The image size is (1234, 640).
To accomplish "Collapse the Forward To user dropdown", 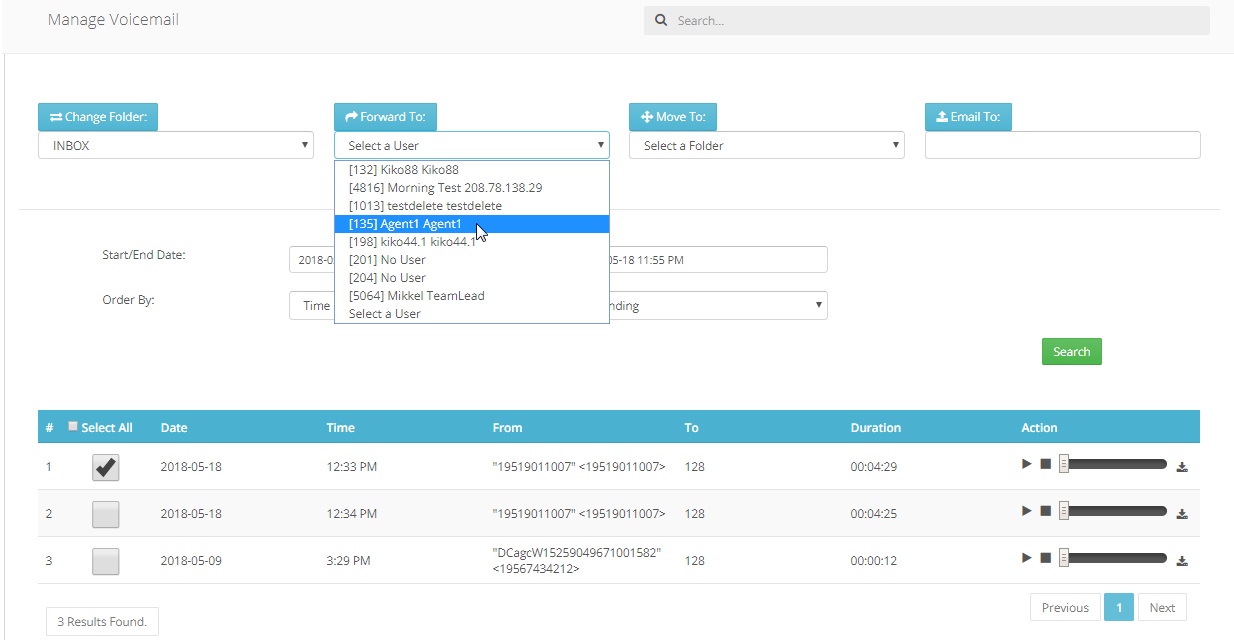I will pyautogui.click(x=472, y=145).
